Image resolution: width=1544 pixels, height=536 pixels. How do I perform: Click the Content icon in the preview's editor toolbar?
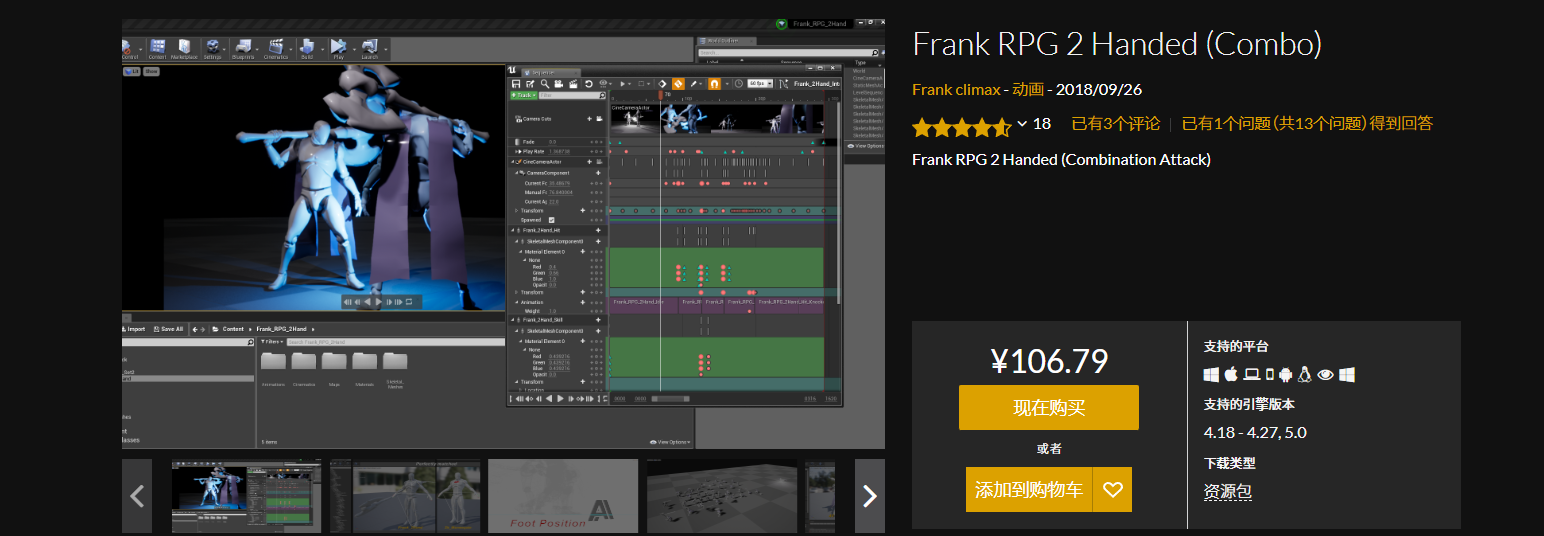157,48
